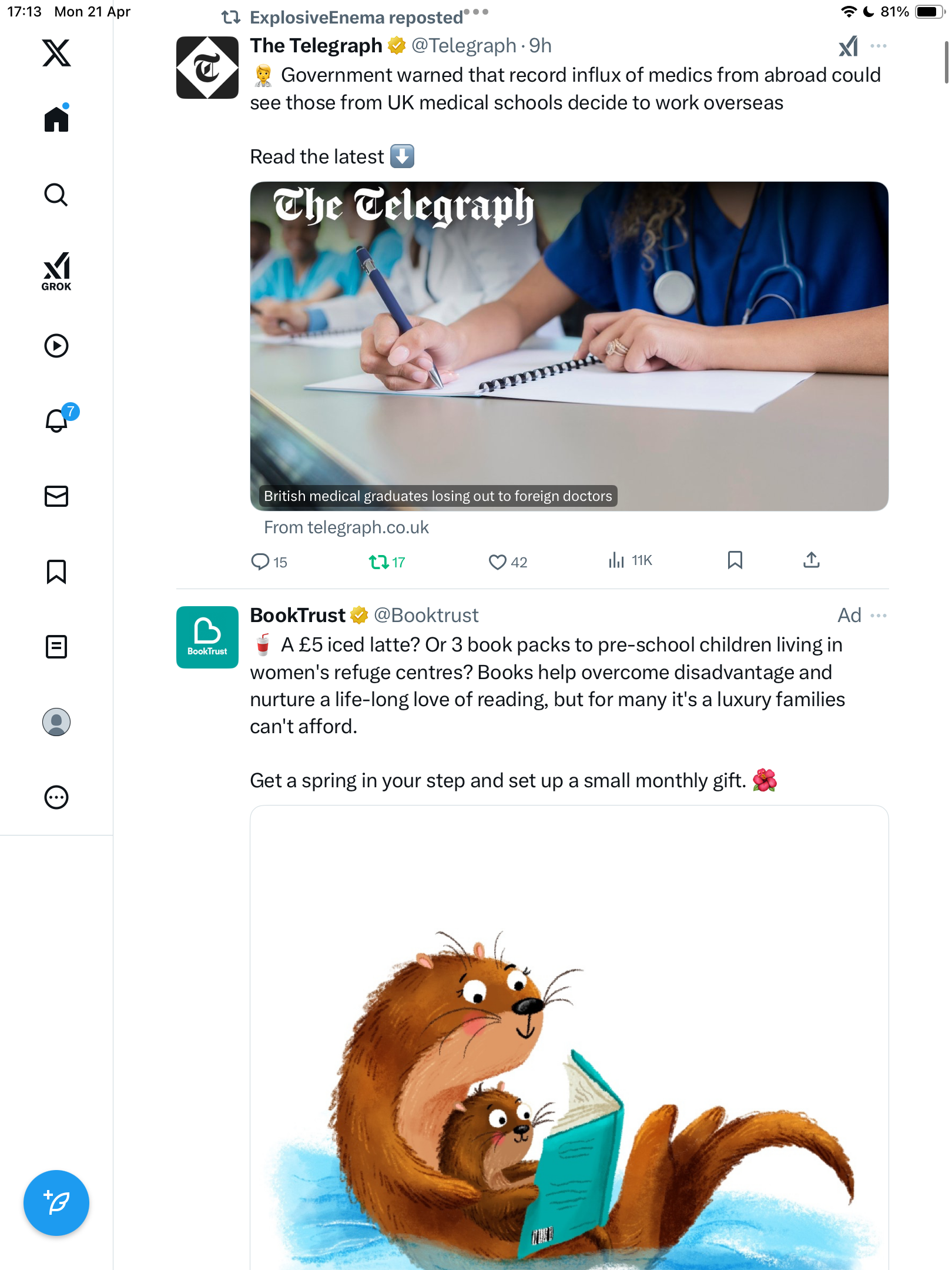This screenshot has width=952, height=1270.
Task: Open Bookmarks in the sidebar
Action: [56, 571]
